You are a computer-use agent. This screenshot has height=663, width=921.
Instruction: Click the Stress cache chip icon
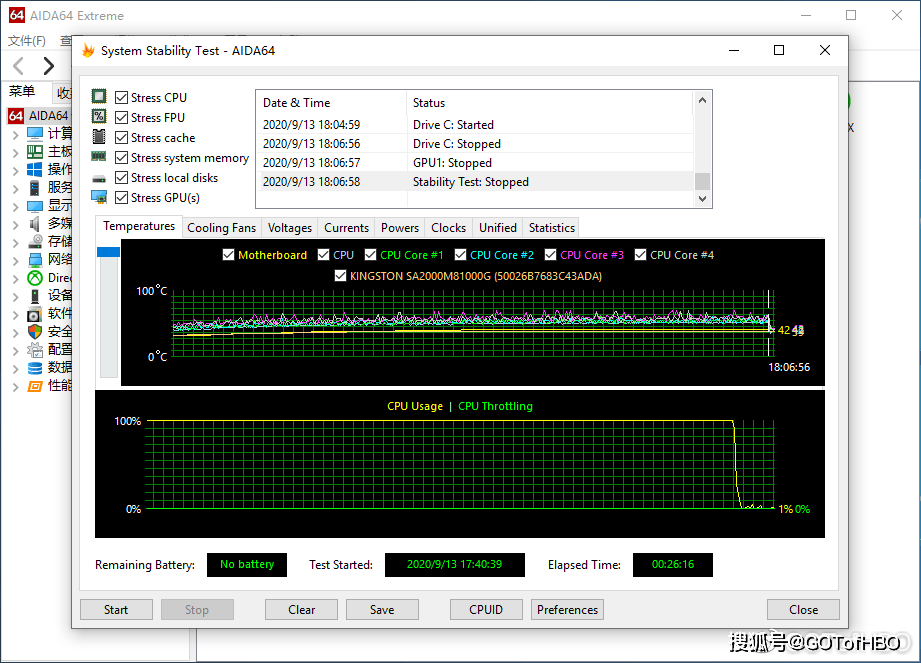tap(99, 137)
